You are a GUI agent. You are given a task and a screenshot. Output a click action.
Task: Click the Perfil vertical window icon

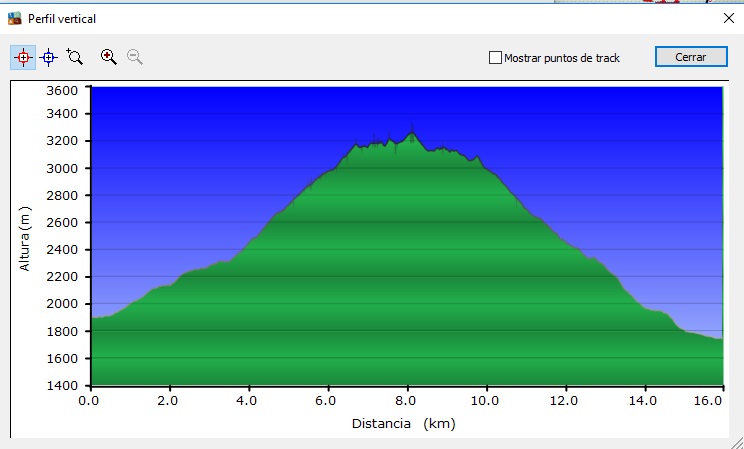(15, 19)
